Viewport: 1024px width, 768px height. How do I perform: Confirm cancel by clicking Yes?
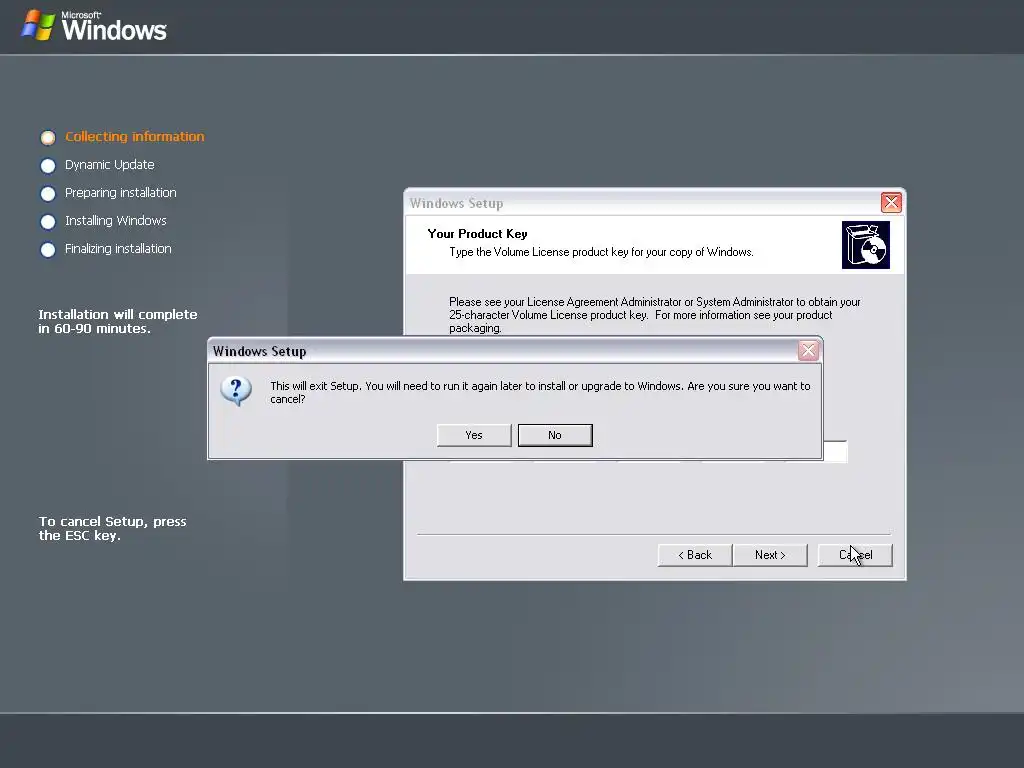[474, 435]
